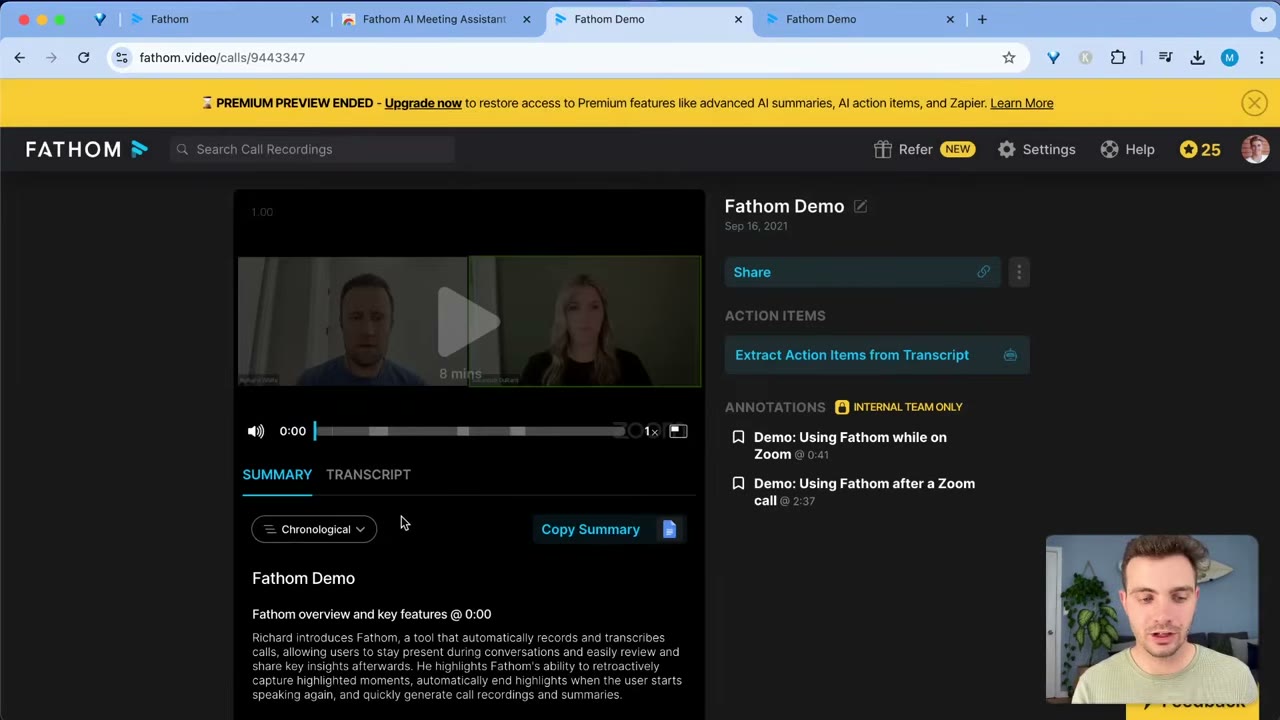
Task: Click the Upgrade now link
Action: [x=423, y=103]
